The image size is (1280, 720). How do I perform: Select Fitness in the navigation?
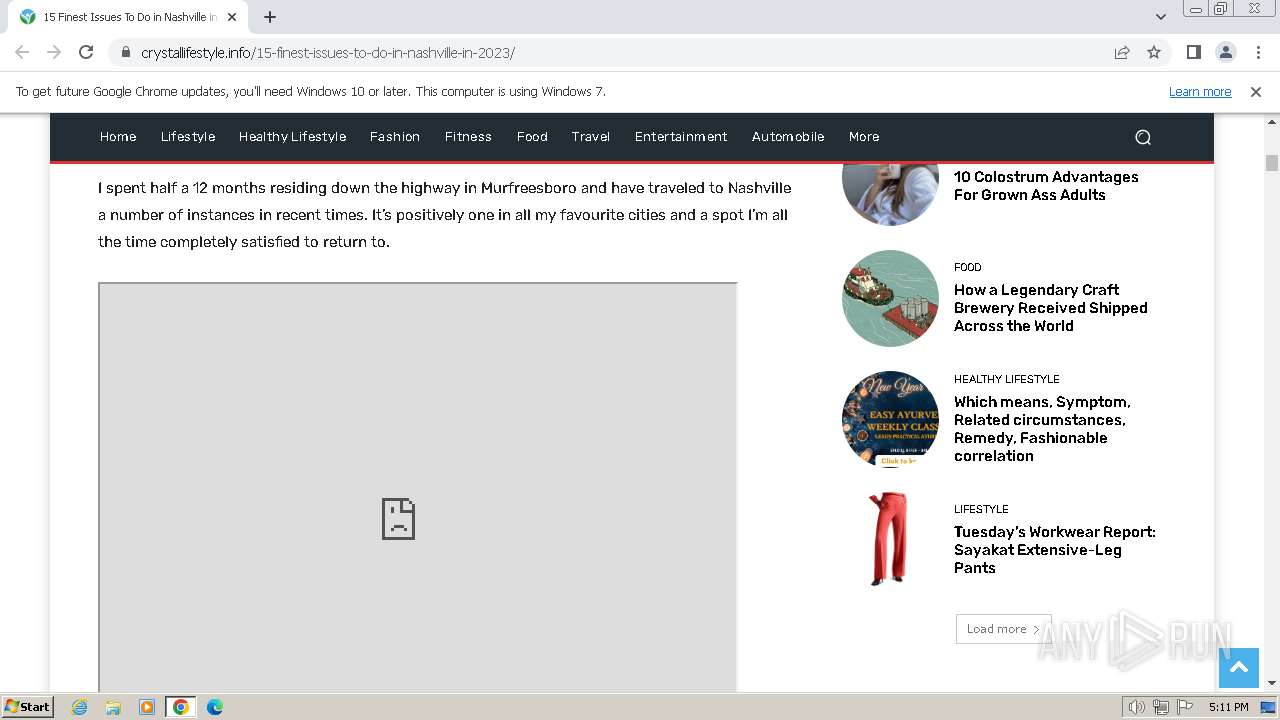pyautogui.click(x=468, y=136)
